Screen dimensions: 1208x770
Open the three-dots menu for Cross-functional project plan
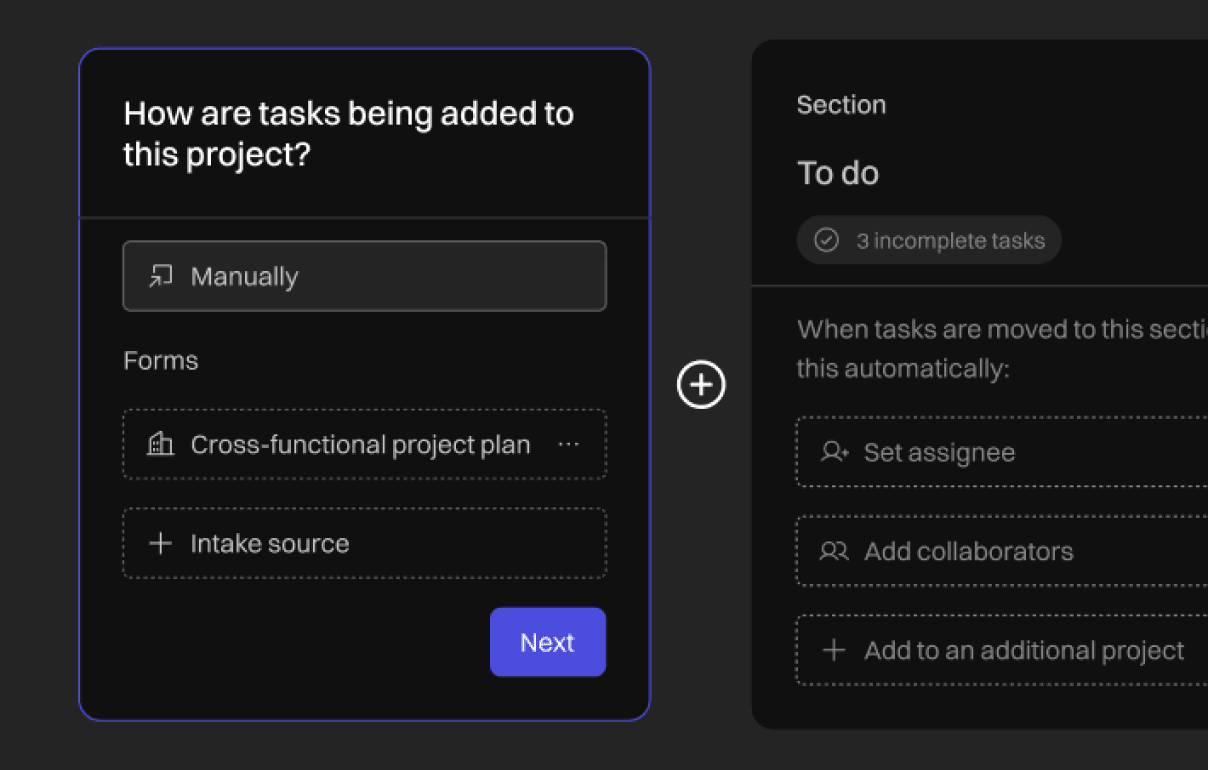click(568, 445)
